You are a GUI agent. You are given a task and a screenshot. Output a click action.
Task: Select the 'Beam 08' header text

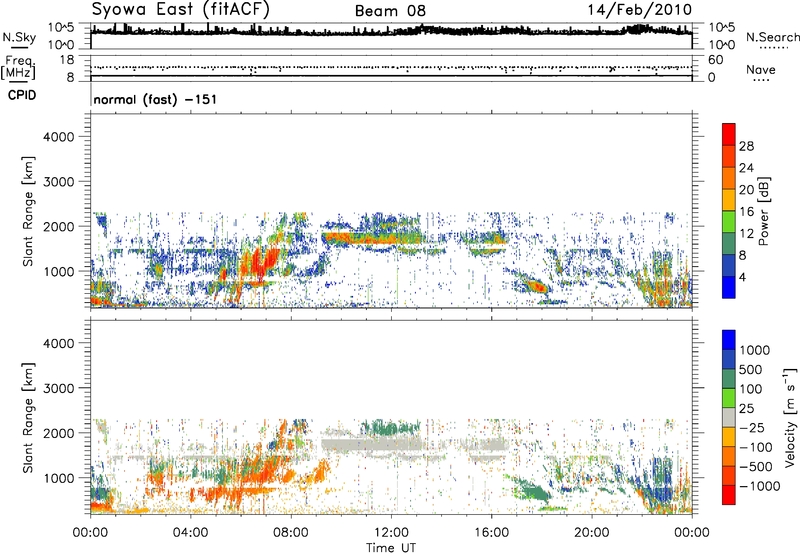coord(390,11)
